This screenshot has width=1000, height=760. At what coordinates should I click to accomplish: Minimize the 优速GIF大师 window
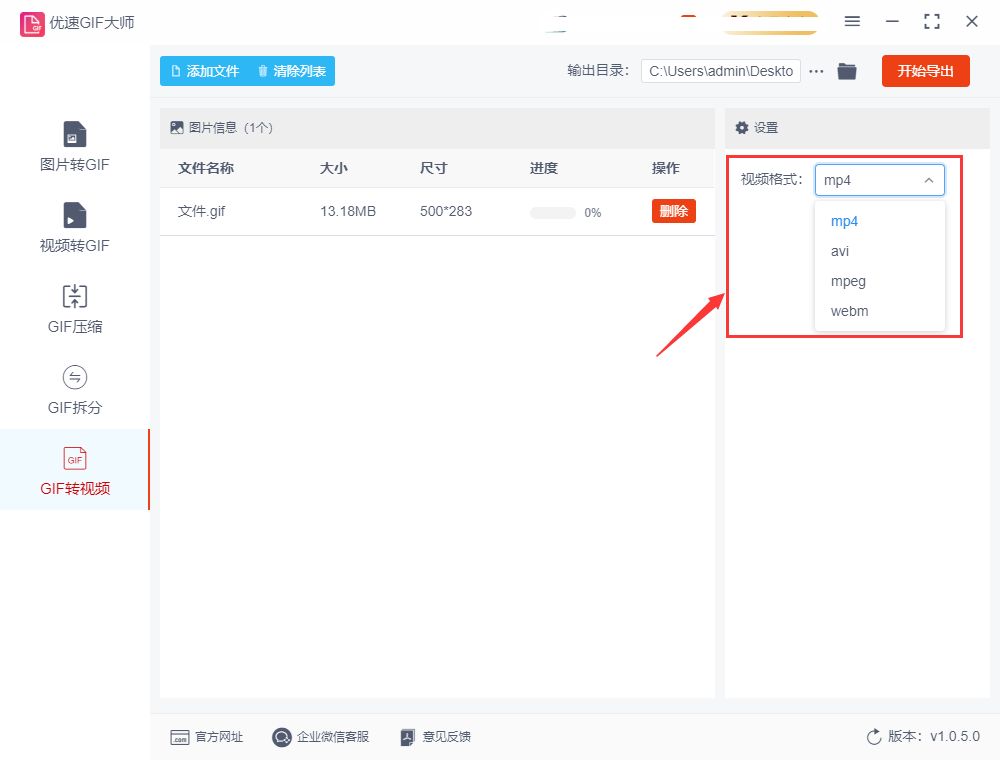tap(892, 22)
